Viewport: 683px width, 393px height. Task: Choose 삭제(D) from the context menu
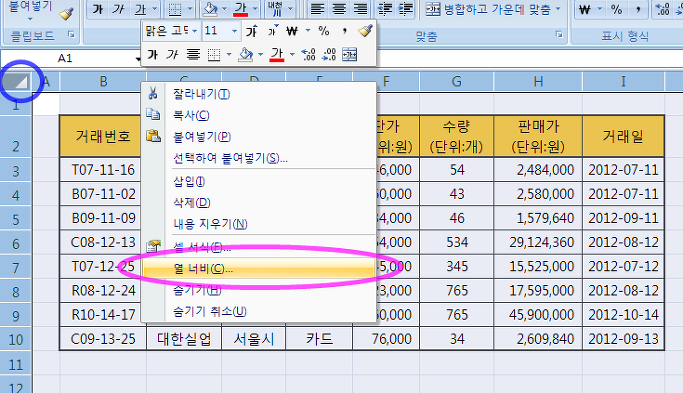259,203
